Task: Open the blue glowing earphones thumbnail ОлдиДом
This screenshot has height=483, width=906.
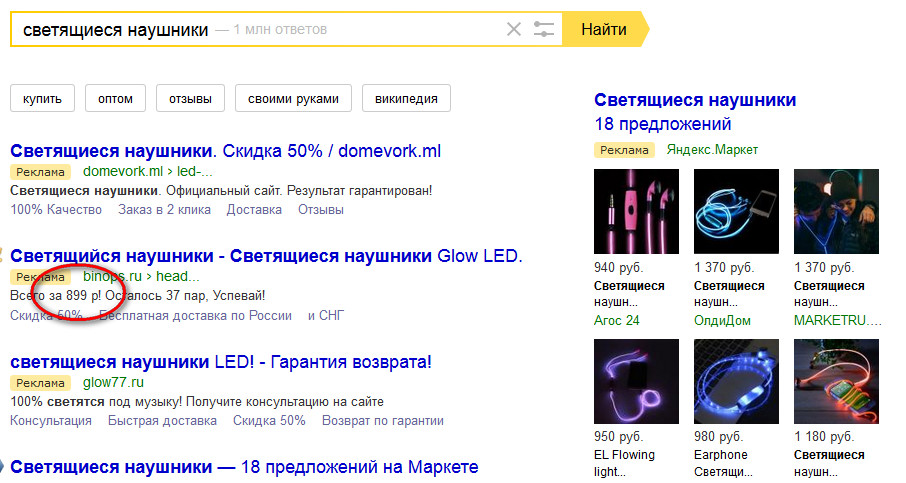Action: [x=736, y=211]
